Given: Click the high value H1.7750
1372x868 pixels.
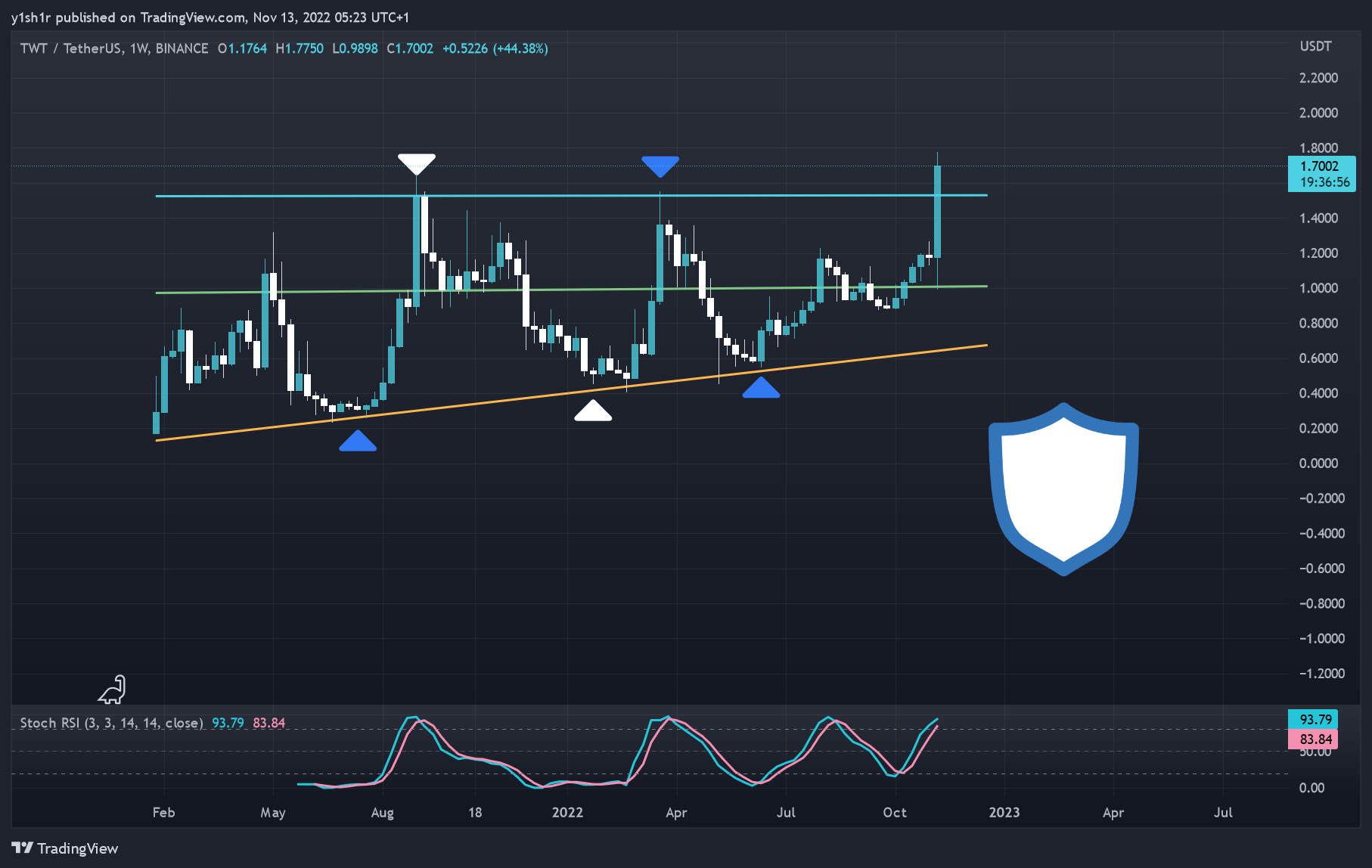Looking at the screenshot, I should (x=300, y=48).
